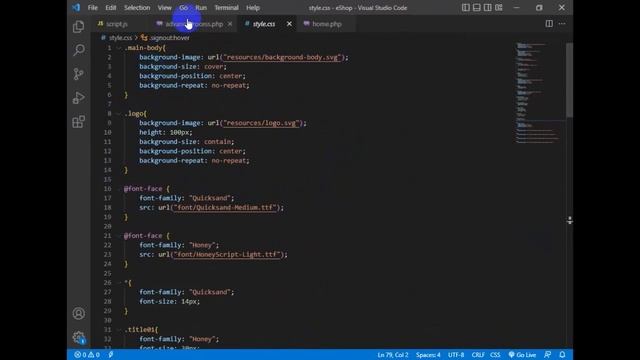Open the Manage gear icon
The height and width of the screenshot is (360, 640).
pyautogui.click(x=79, y=338)
